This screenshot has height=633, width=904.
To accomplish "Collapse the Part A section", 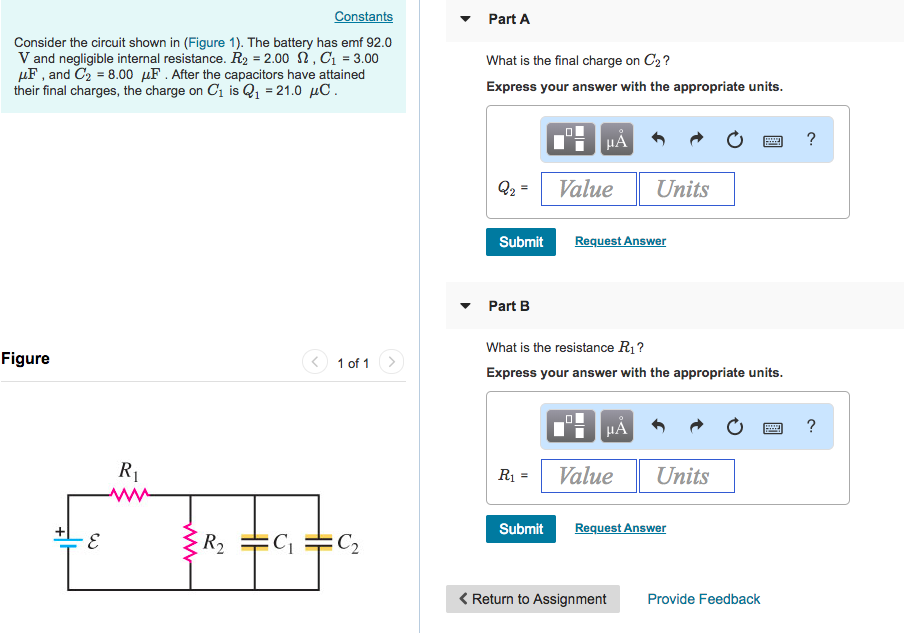I will click(x=464, y=19).
